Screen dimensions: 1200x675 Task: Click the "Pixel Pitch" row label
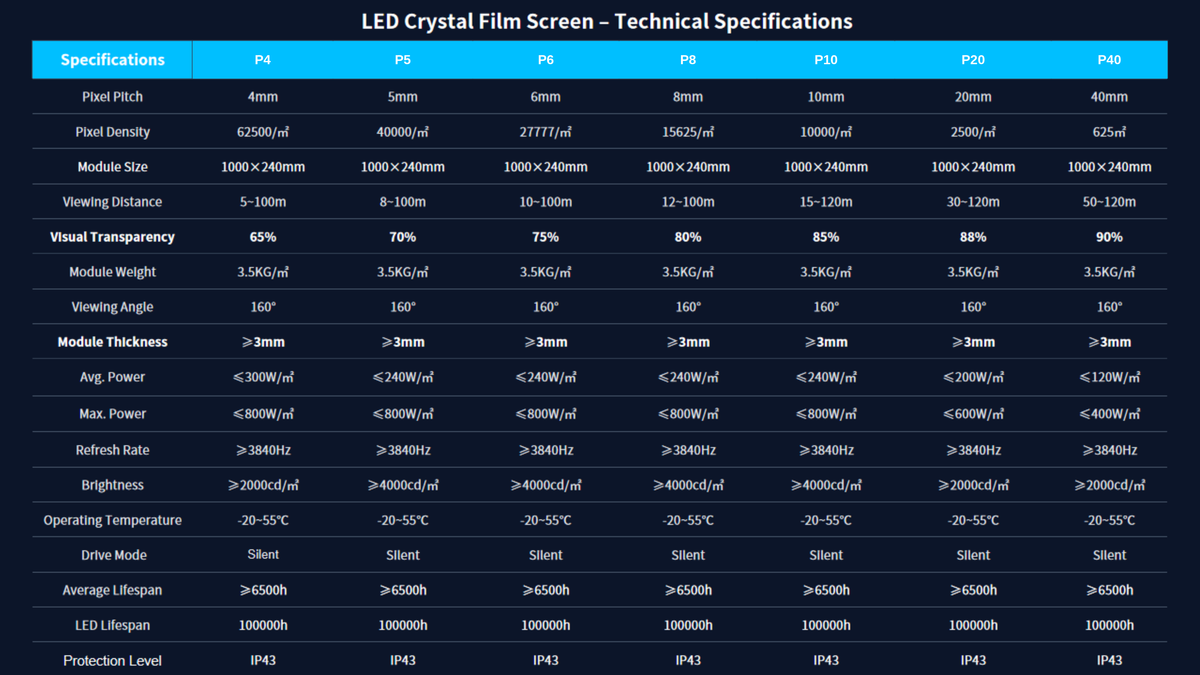pos(112,97)
